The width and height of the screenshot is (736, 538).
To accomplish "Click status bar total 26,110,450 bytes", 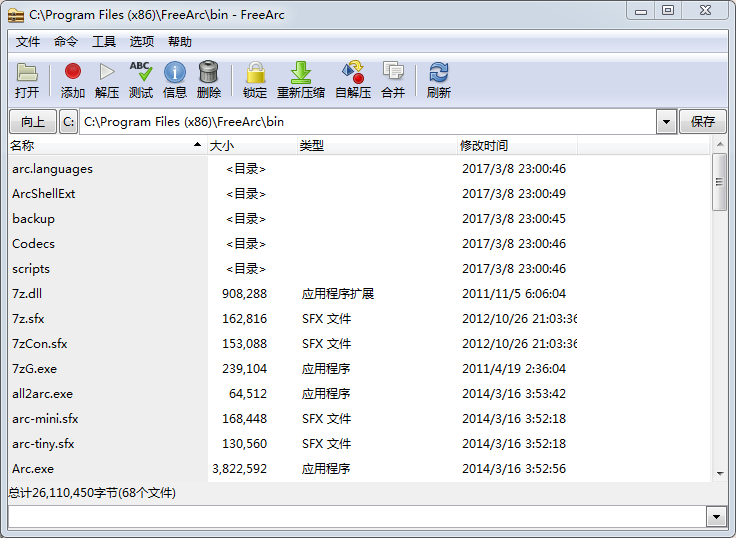I will tap(92, 492).
